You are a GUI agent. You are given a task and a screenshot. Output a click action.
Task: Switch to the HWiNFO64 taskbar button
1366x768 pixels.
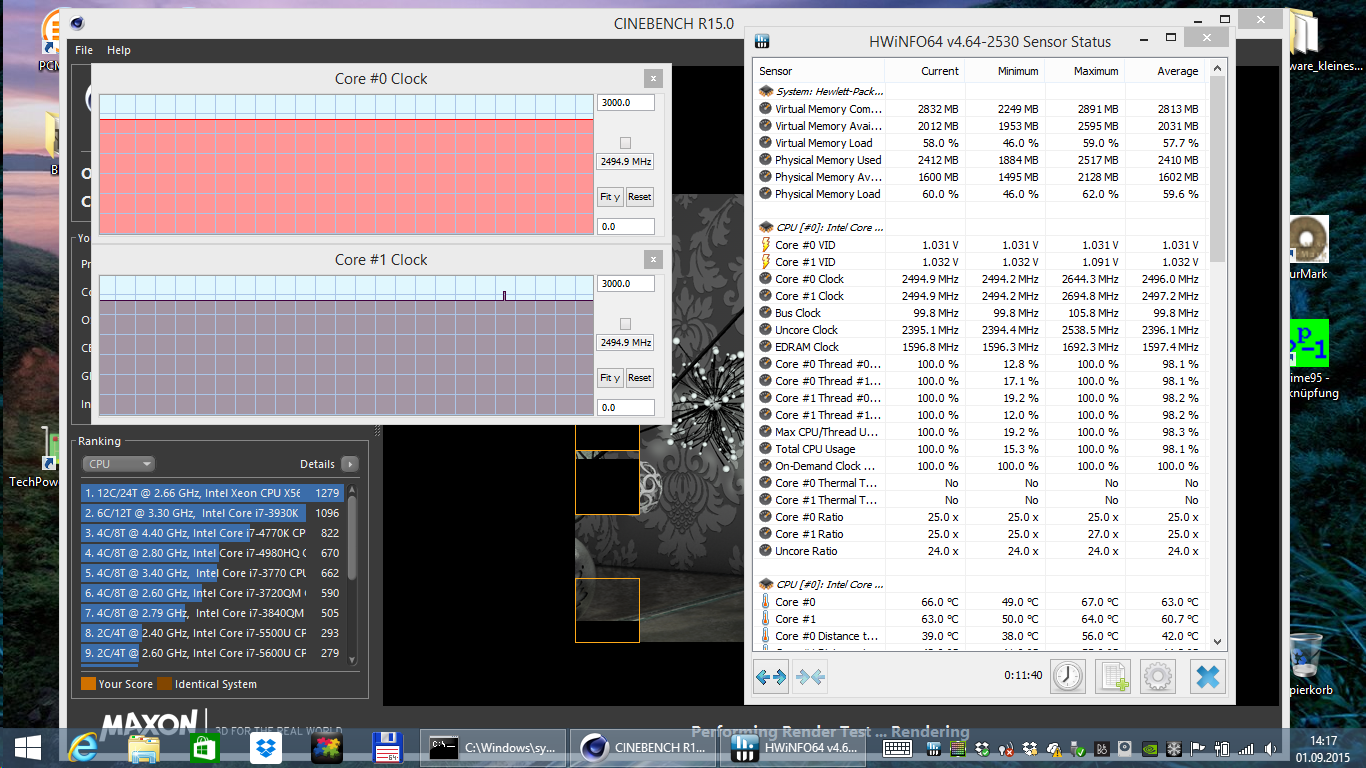[795, 747]
